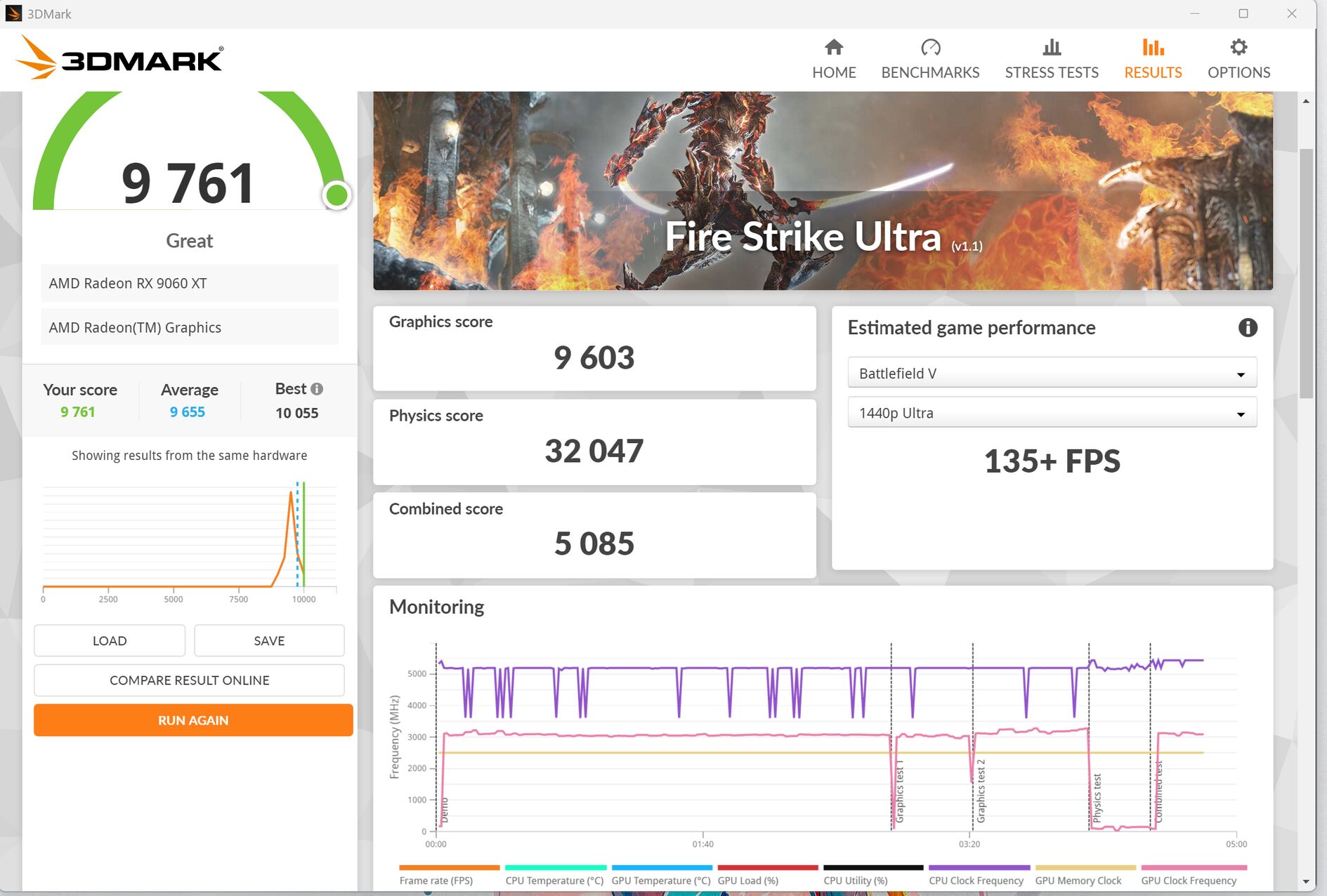
Task: Click the Home house icon
Action: coord(834,47)
